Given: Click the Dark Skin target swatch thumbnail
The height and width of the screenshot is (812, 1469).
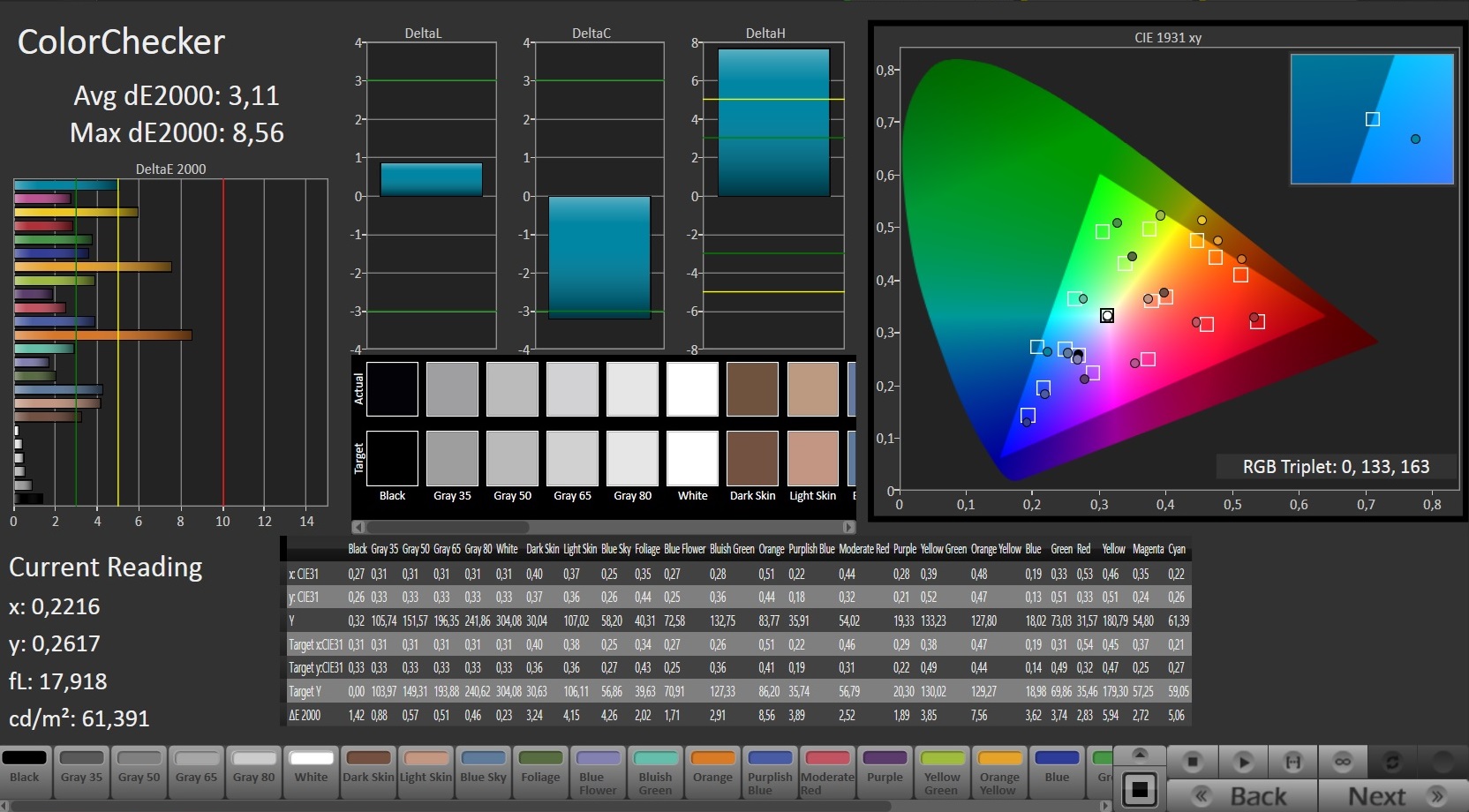Looking at the screenshot, I should click(x=752, y=459).
